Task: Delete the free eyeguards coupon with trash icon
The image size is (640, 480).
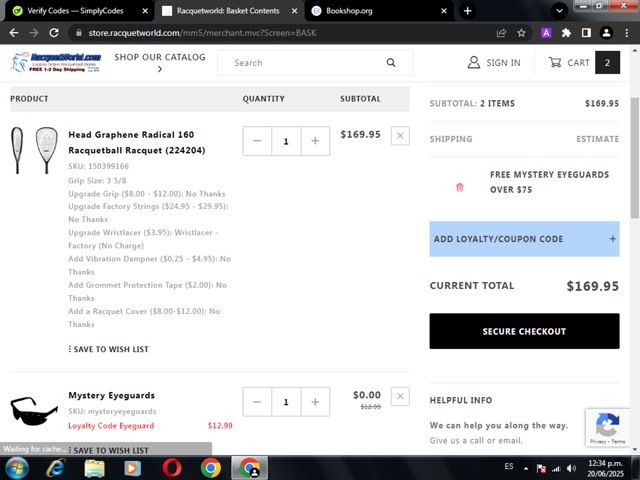Action: click(x=460, y=187)
